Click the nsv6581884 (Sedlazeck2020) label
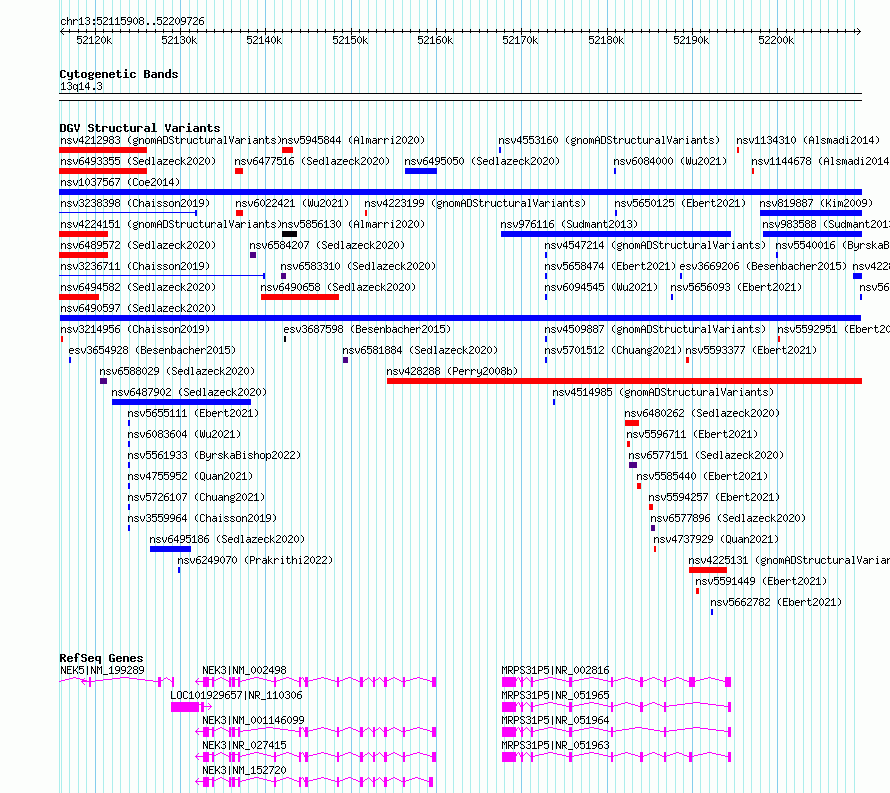This screenshot has height=793, width=890. click(x=420, y=350)
